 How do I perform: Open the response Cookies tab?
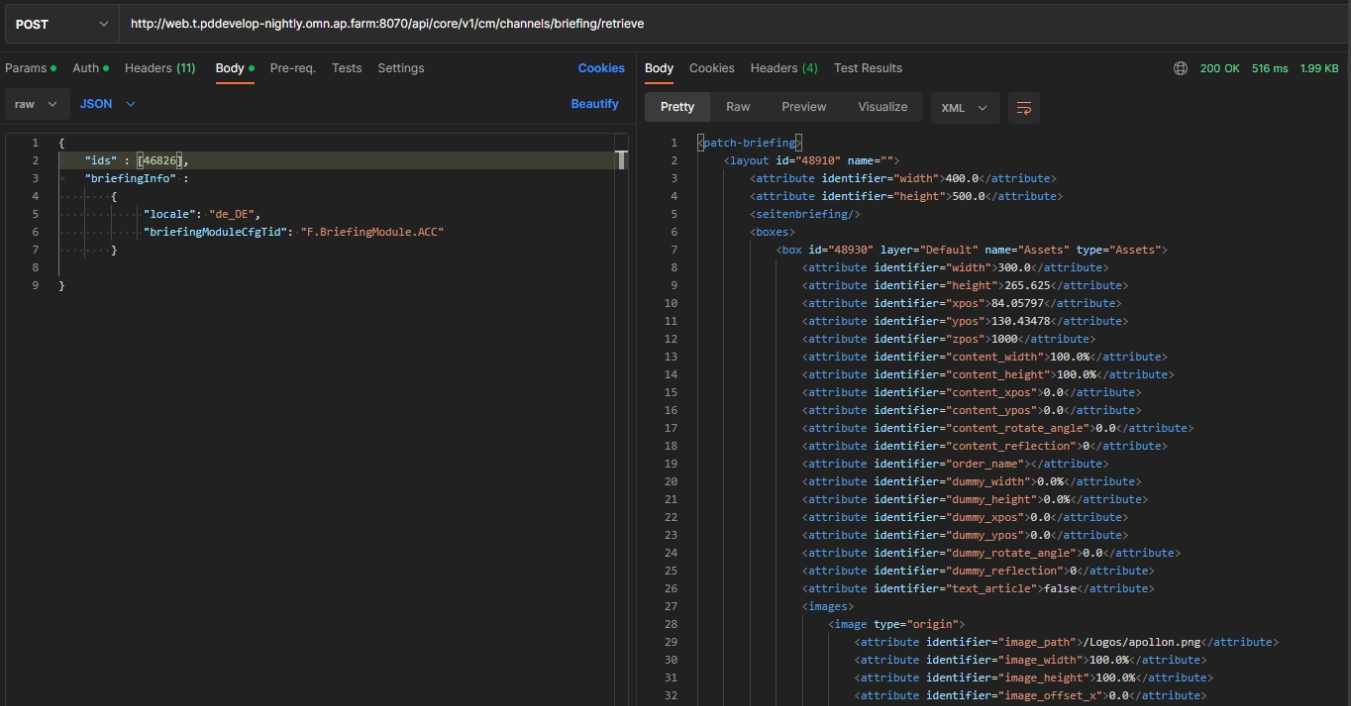711,68
